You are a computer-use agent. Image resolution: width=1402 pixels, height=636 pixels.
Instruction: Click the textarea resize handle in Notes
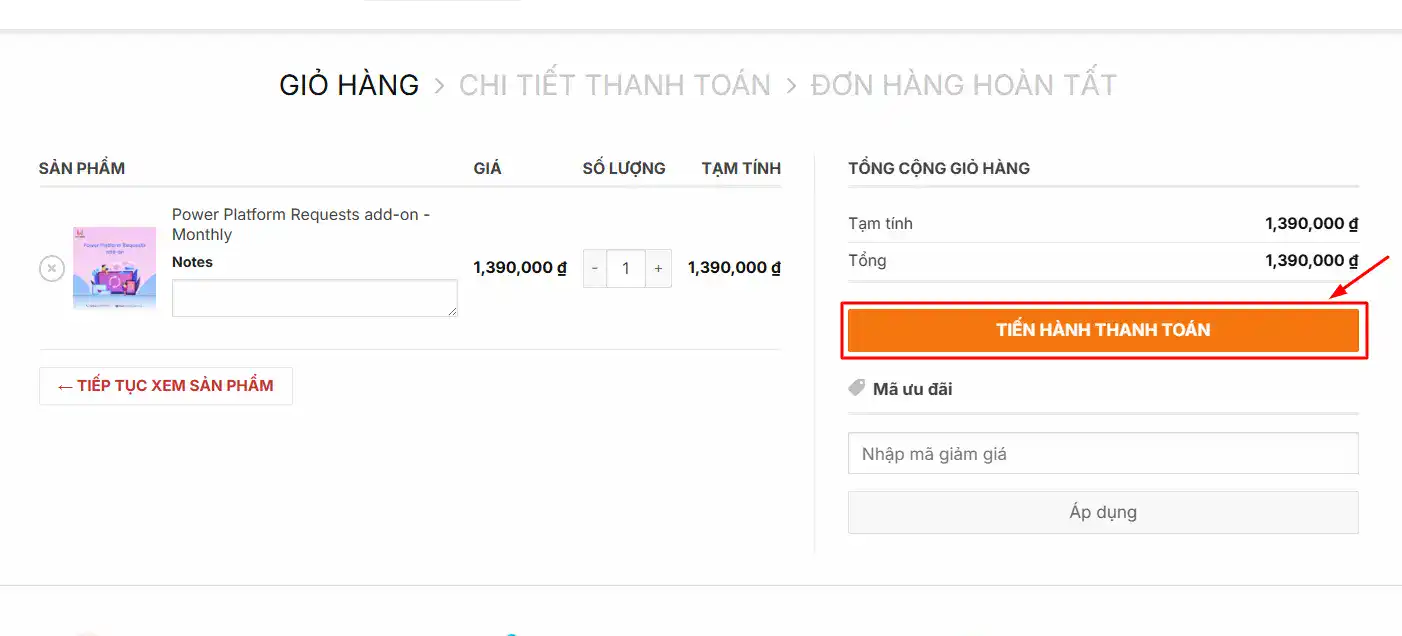452,311
